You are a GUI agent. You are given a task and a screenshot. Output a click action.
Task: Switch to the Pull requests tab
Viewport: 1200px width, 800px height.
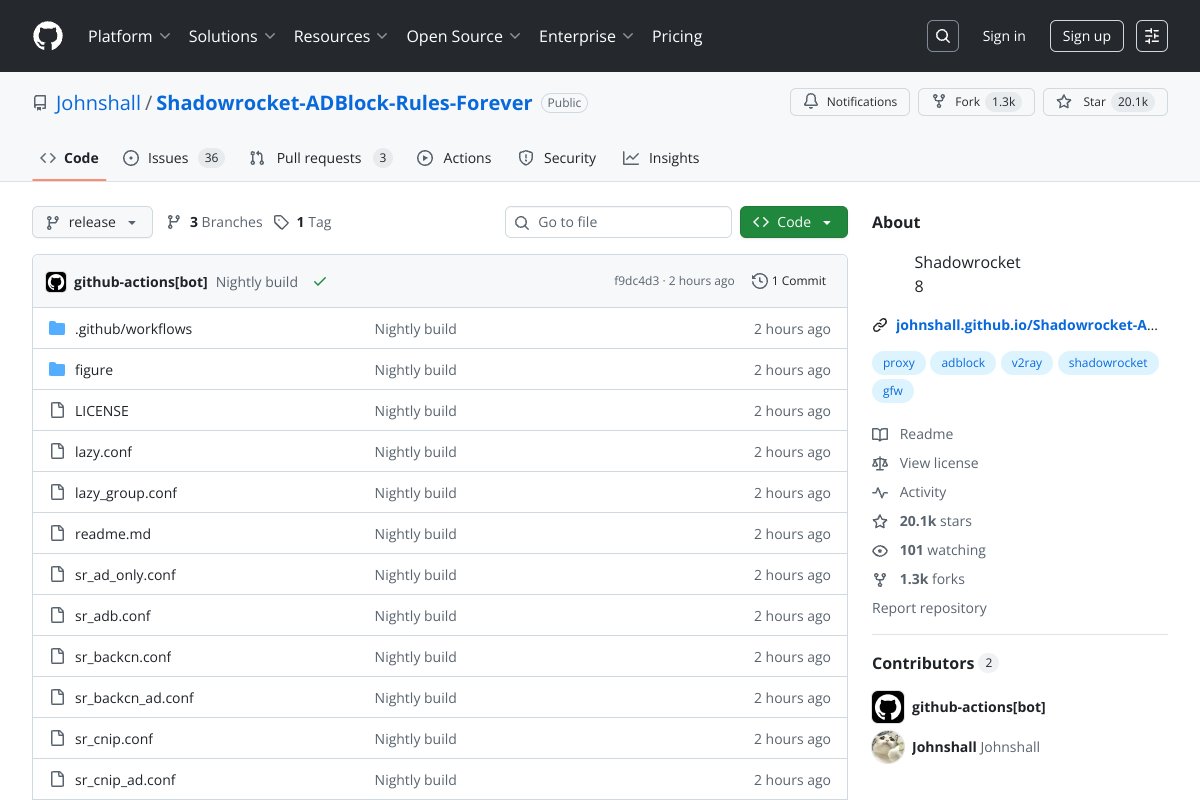coord(320,158)
